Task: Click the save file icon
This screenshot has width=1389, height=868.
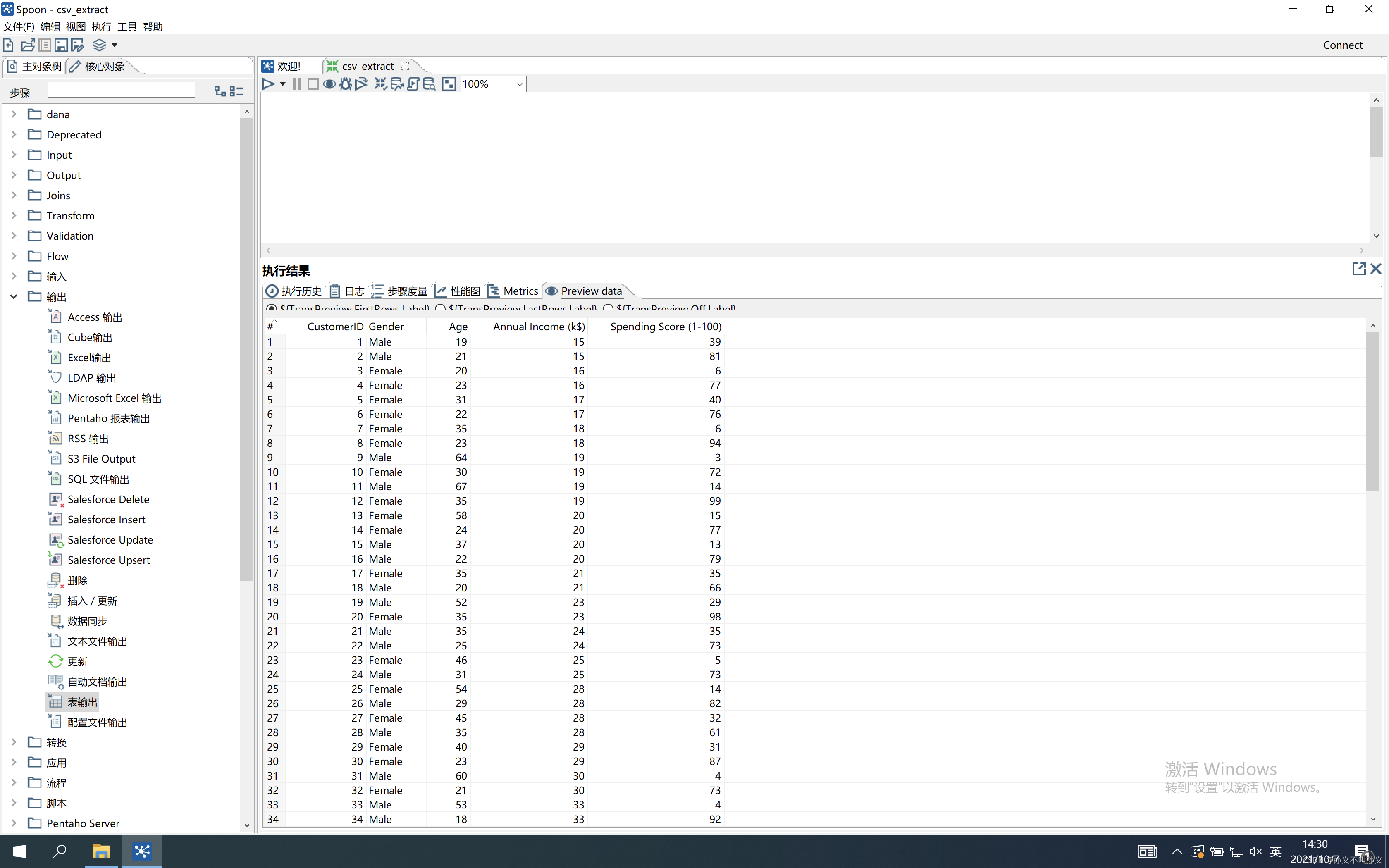Action: [x=61, y=45]
